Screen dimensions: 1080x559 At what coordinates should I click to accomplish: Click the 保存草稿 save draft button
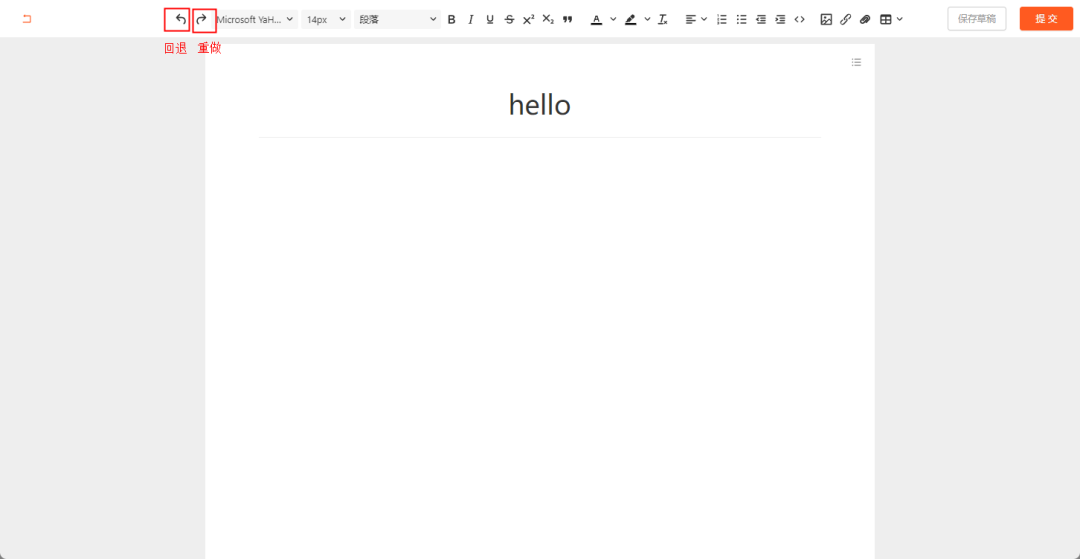(977, 19)
